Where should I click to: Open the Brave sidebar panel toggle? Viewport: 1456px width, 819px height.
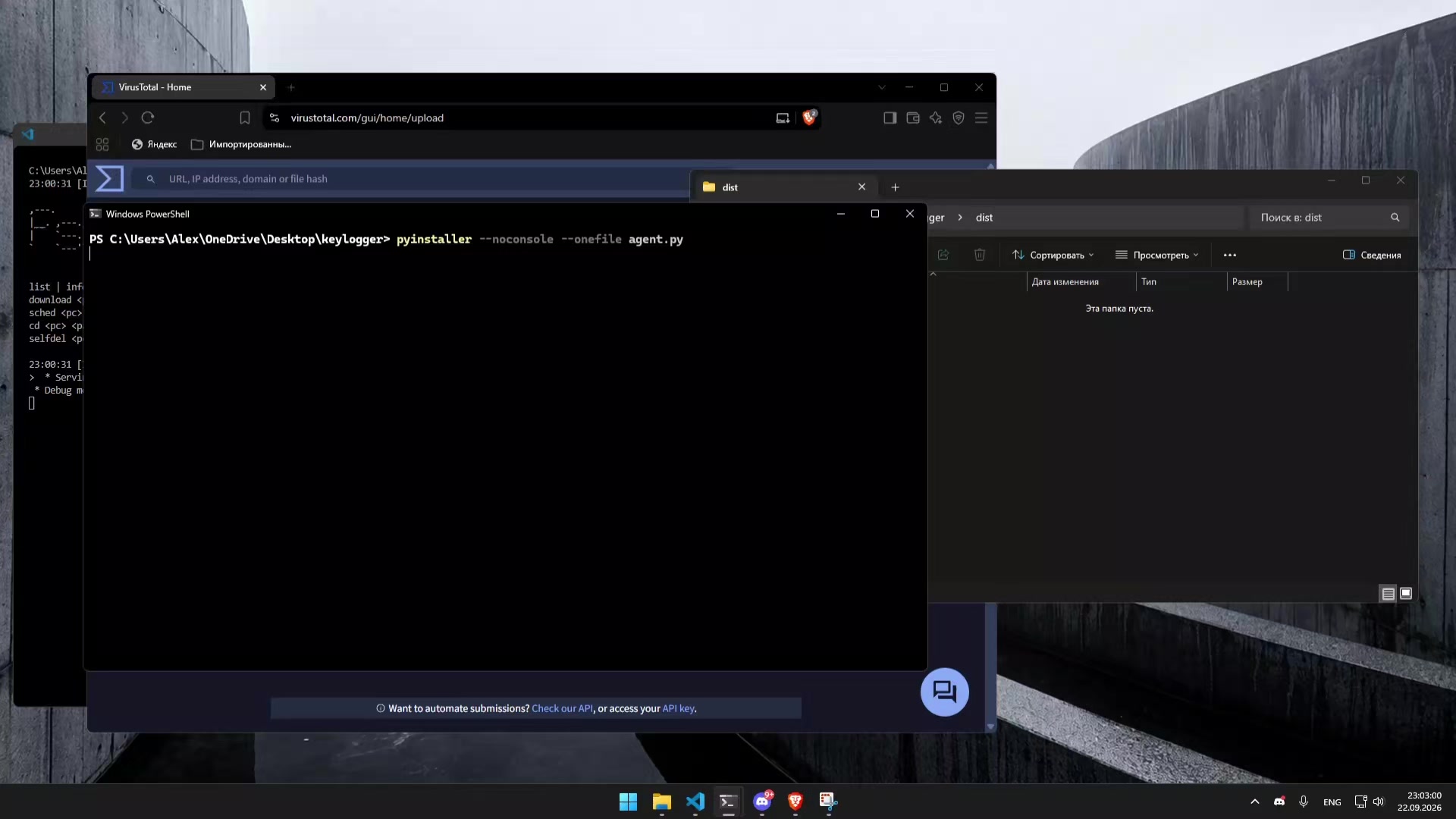[890, 118]
